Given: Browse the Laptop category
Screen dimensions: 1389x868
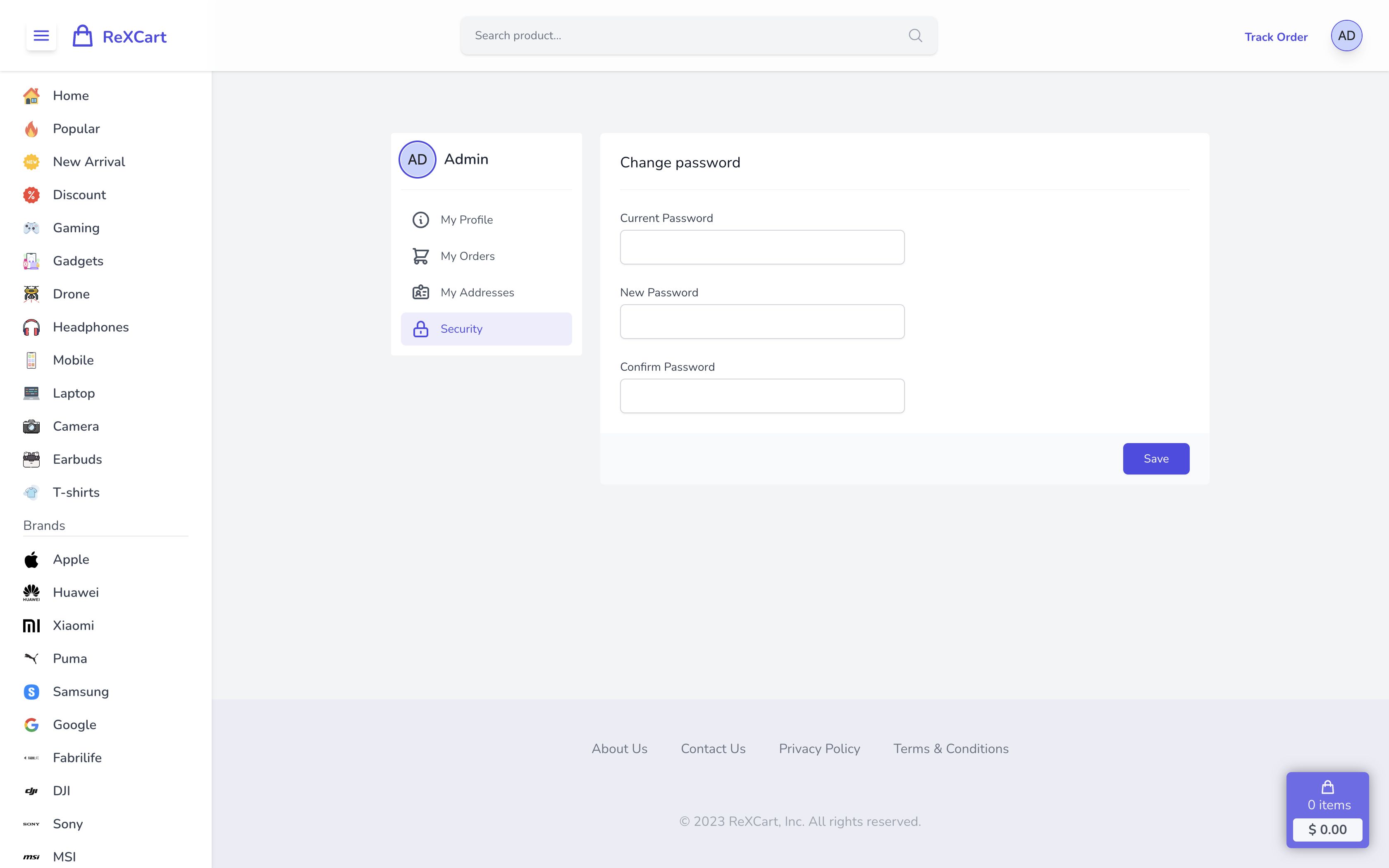Looking at the screenshot, I should pyautogui.click(x=74, y=393).
